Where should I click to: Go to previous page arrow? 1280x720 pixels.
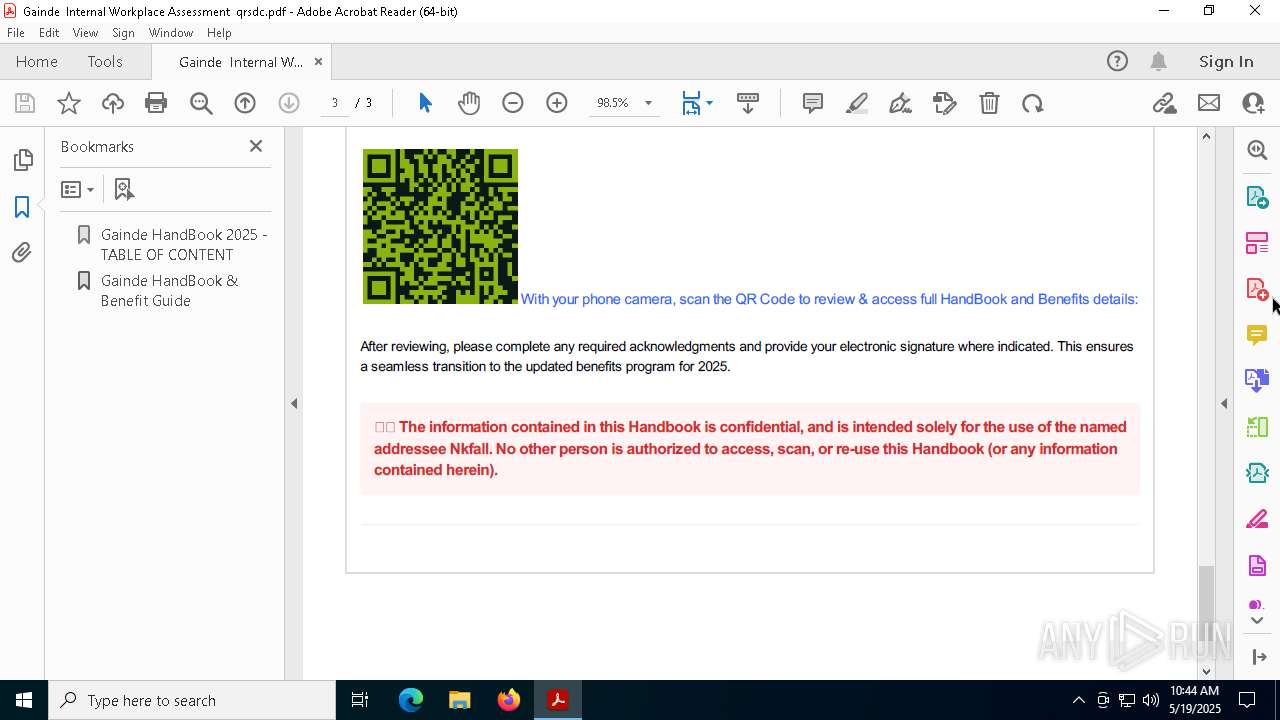tap(245, 103)
